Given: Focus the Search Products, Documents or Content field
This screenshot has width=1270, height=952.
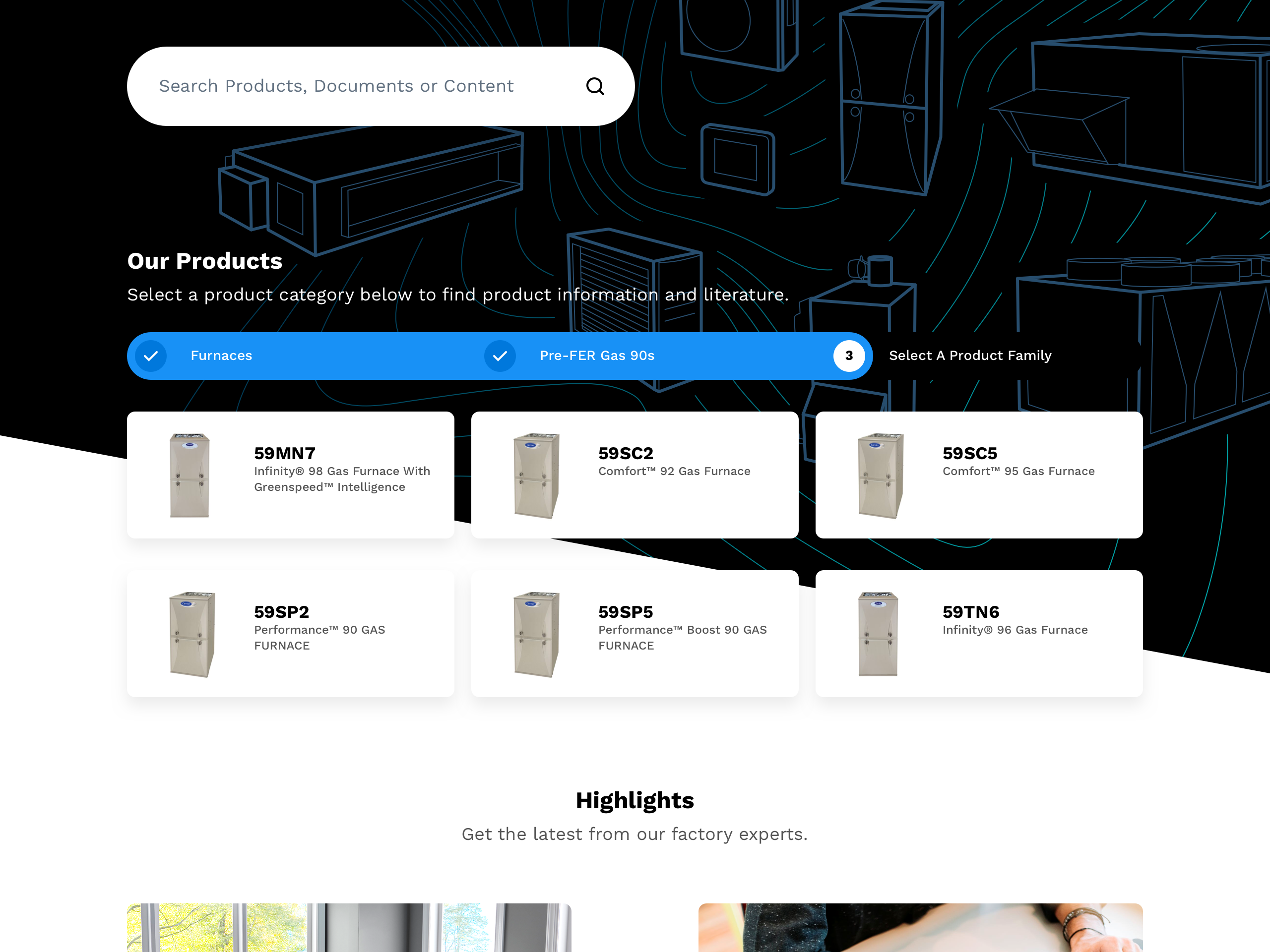Looking at the screenshot, I should (x=336, y=86).
